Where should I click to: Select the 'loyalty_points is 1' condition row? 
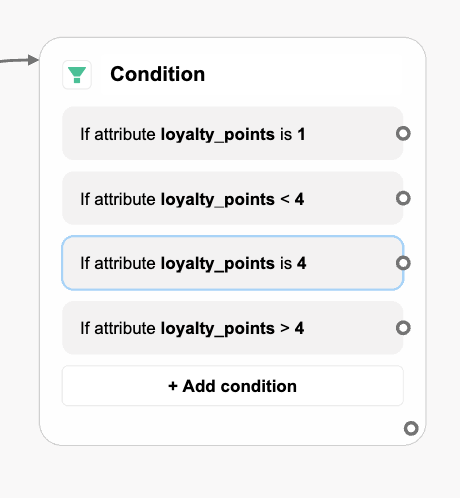tap(233, 133)
